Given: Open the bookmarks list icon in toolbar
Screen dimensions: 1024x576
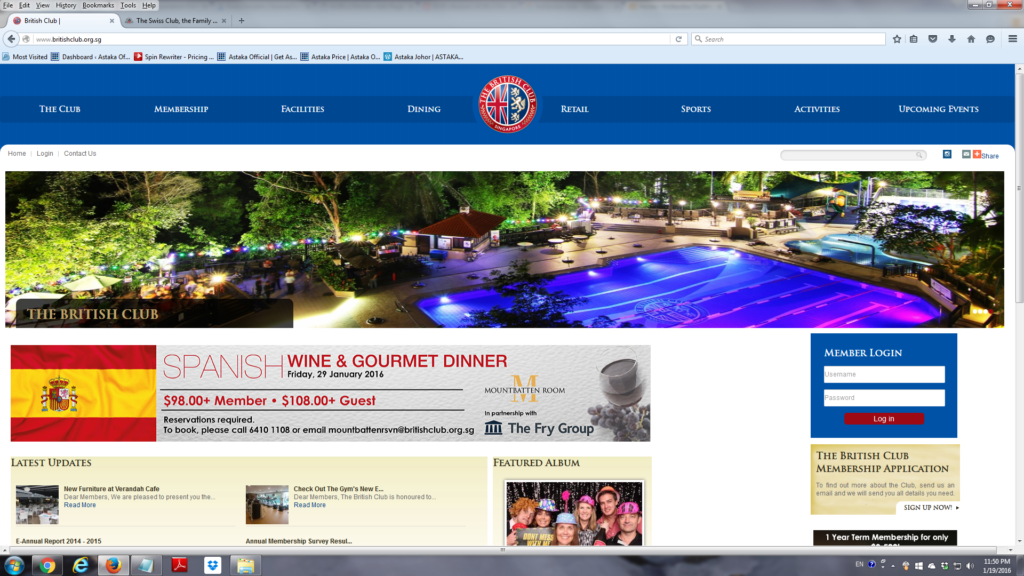Looking at the screenshot, I should [x=914, y=39].
